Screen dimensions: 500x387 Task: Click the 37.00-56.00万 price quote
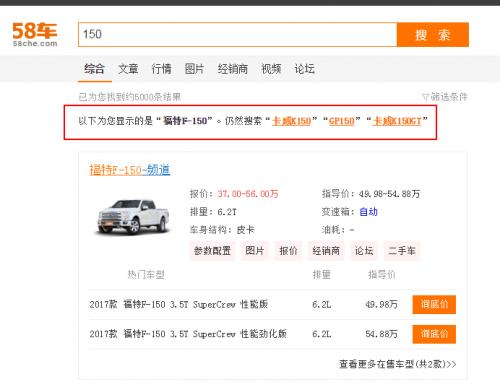[x=248, y=194]
